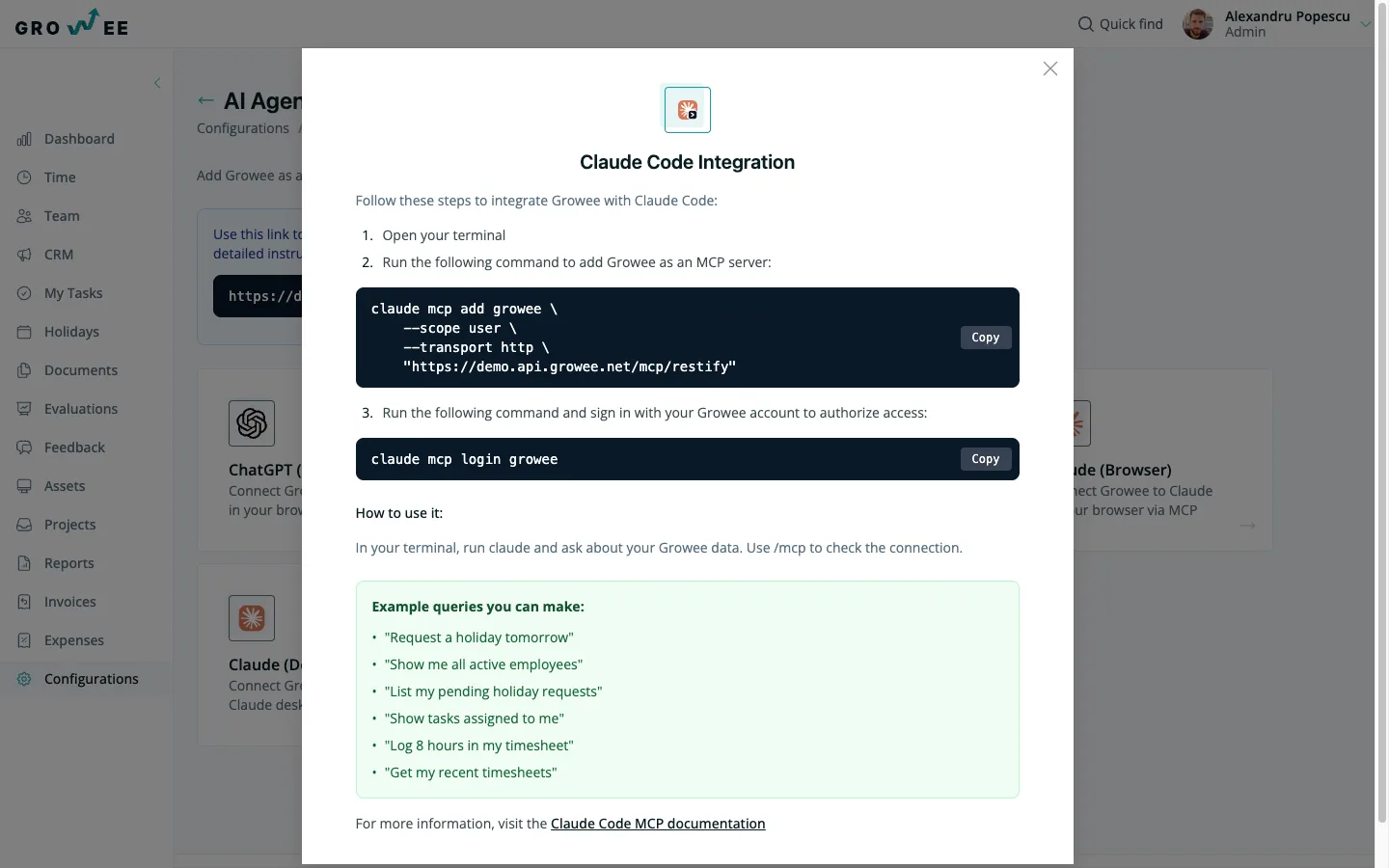Click the Feedback sidebar icon
Image resolution: width=1389 pixels, height=868 pixels.
point(24,448)
